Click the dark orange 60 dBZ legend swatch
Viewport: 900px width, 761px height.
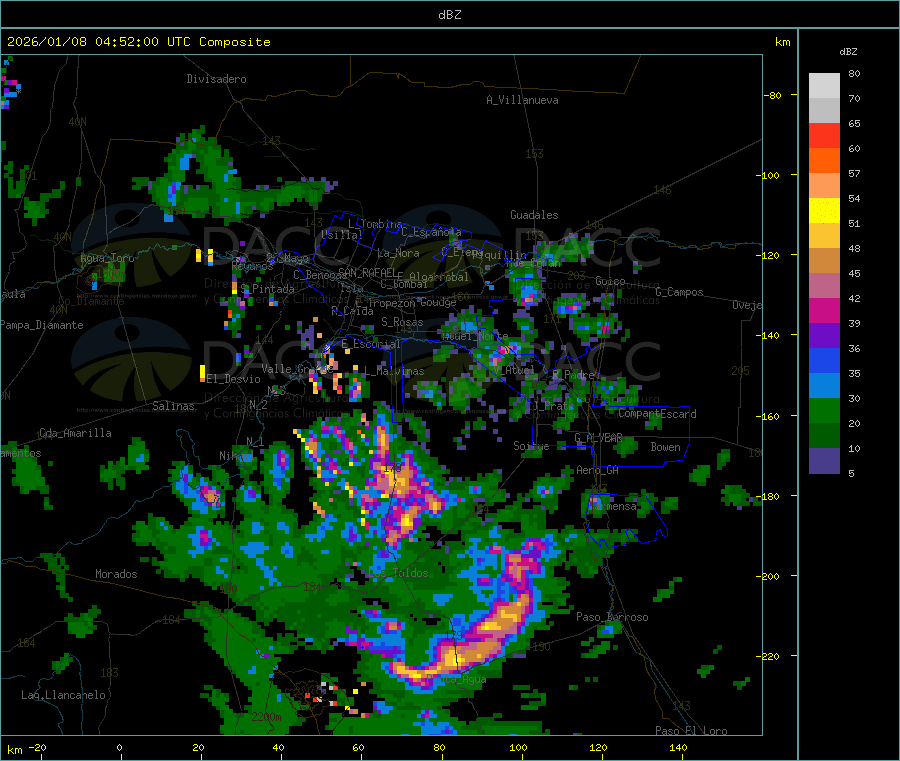[824, 161]
